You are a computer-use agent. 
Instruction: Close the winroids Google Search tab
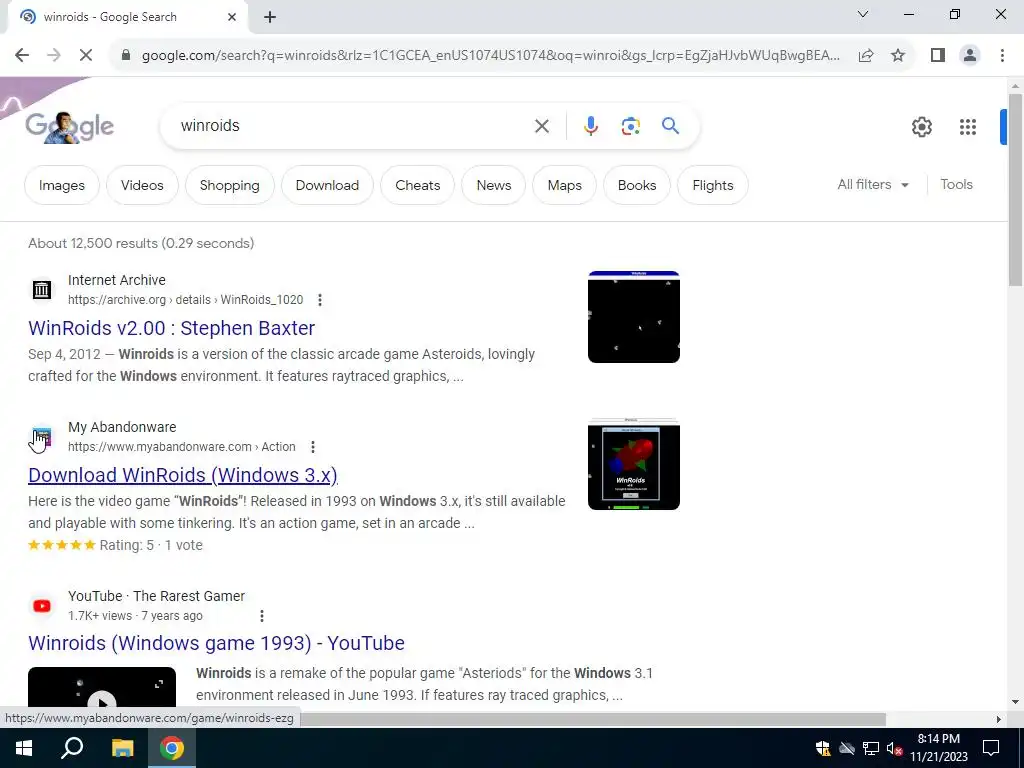[232, 17]
